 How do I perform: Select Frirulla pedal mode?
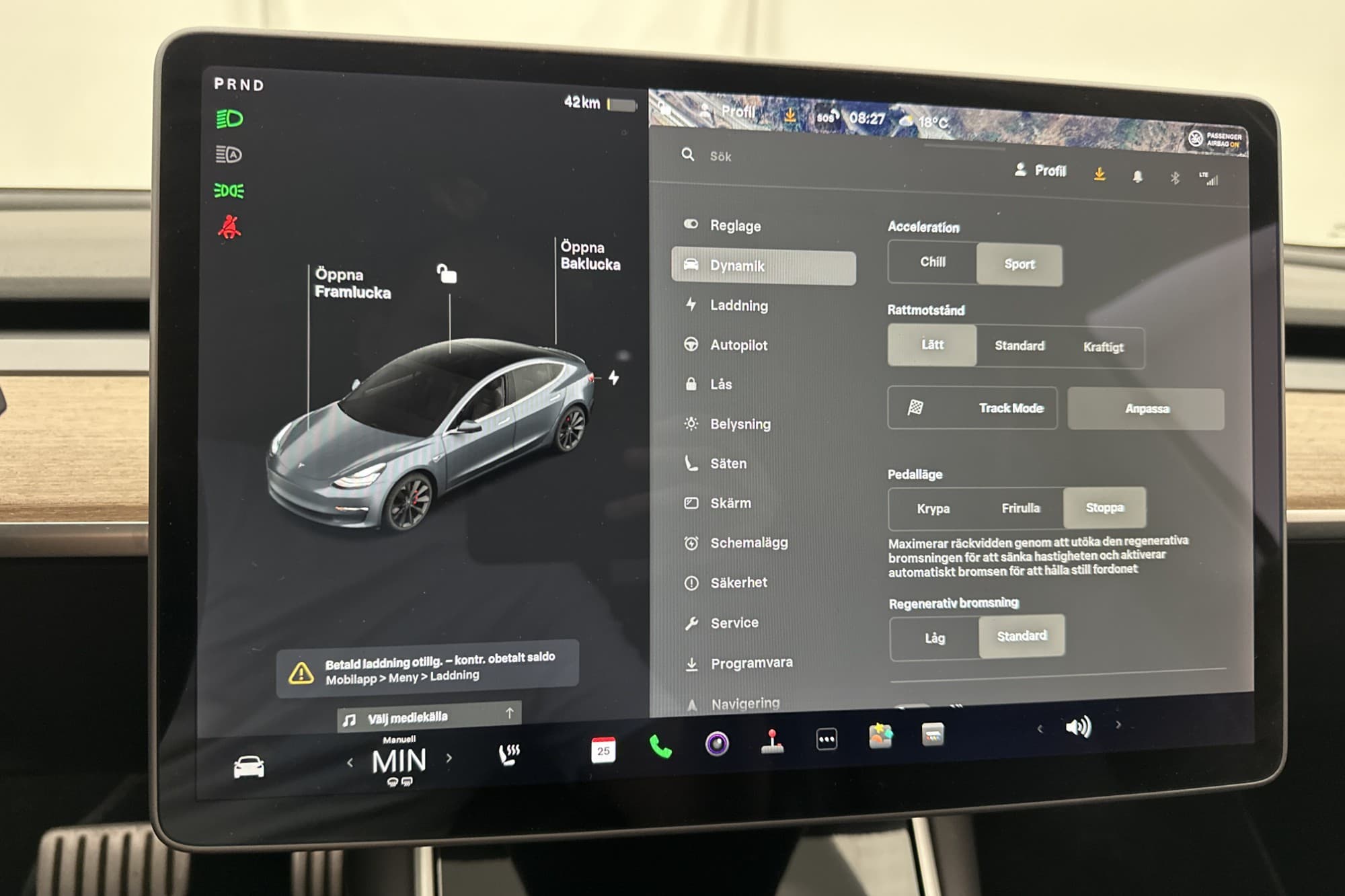(x=1020, y=508)
